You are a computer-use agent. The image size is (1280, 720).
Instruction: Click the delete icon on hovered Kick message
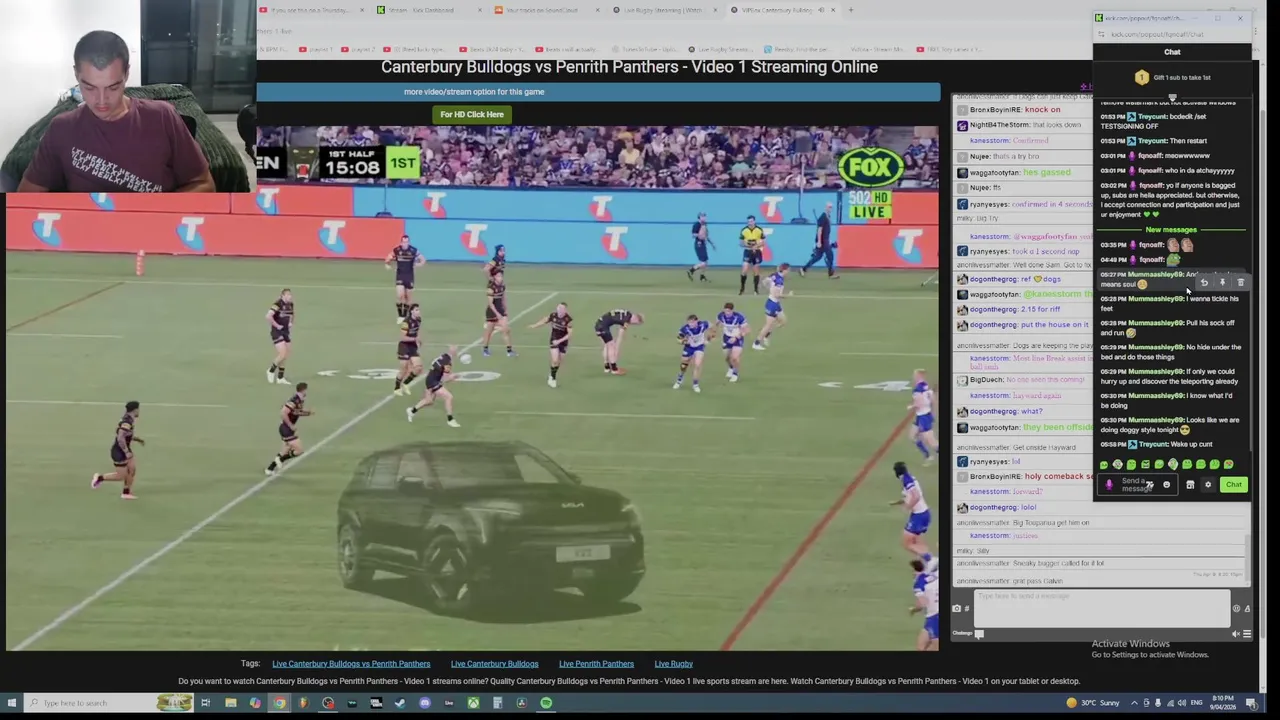pyautogui.click(x=1240, y=283)
